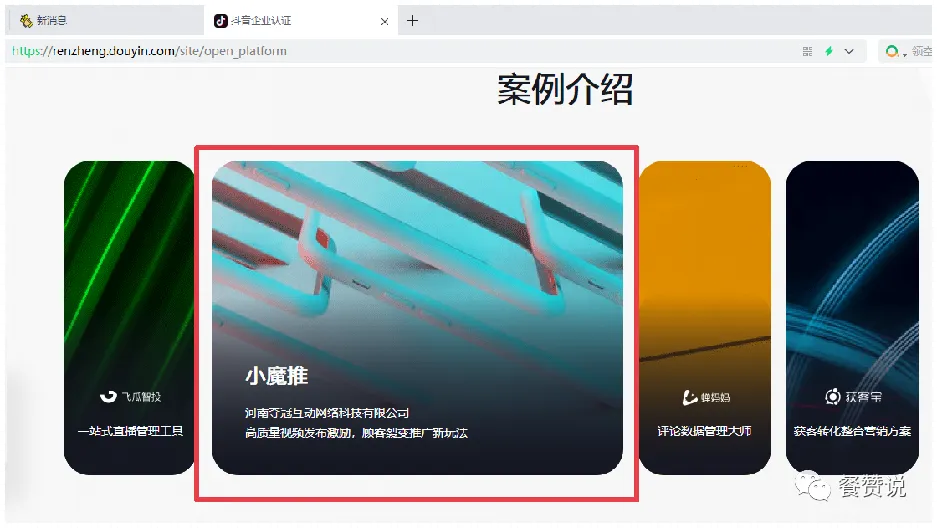
Task: Click the text 河南亏冠互动网络科技有限公司
Action: (327, 413)
